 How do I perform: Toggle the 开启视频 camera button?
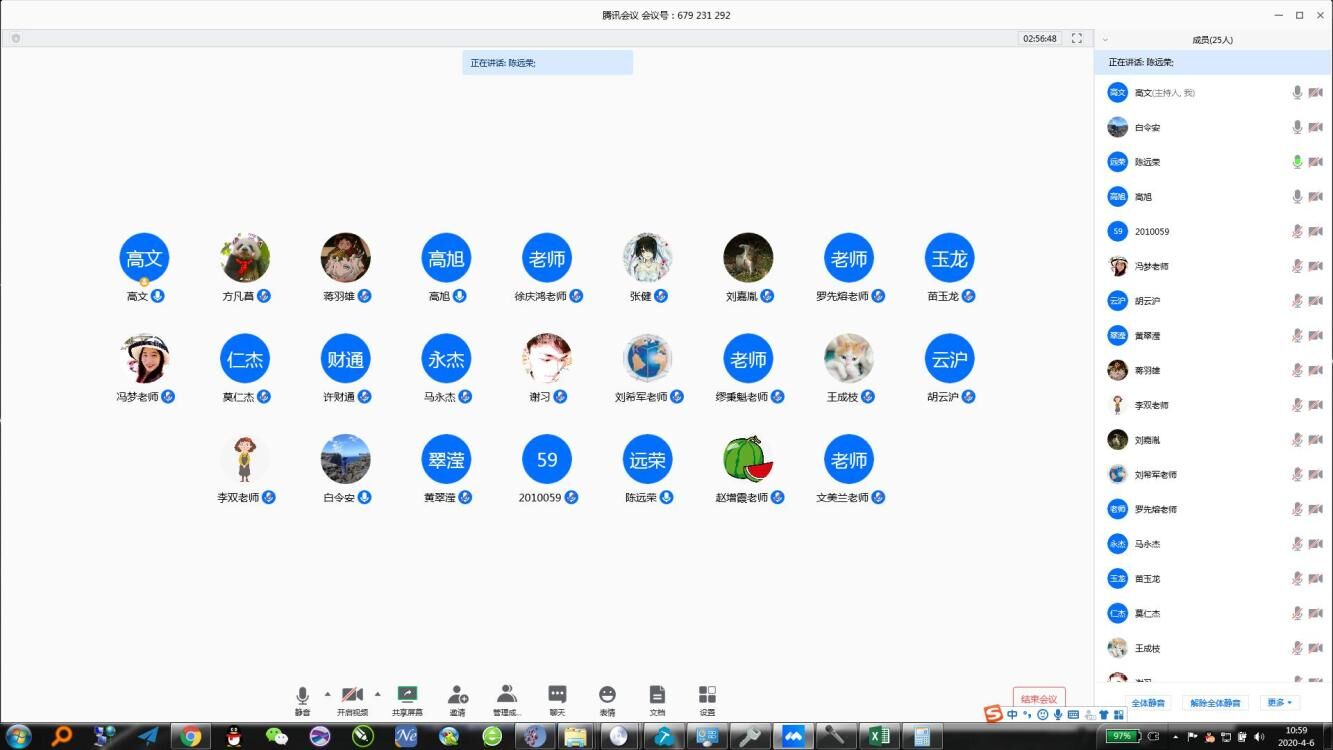click(352, 695)
